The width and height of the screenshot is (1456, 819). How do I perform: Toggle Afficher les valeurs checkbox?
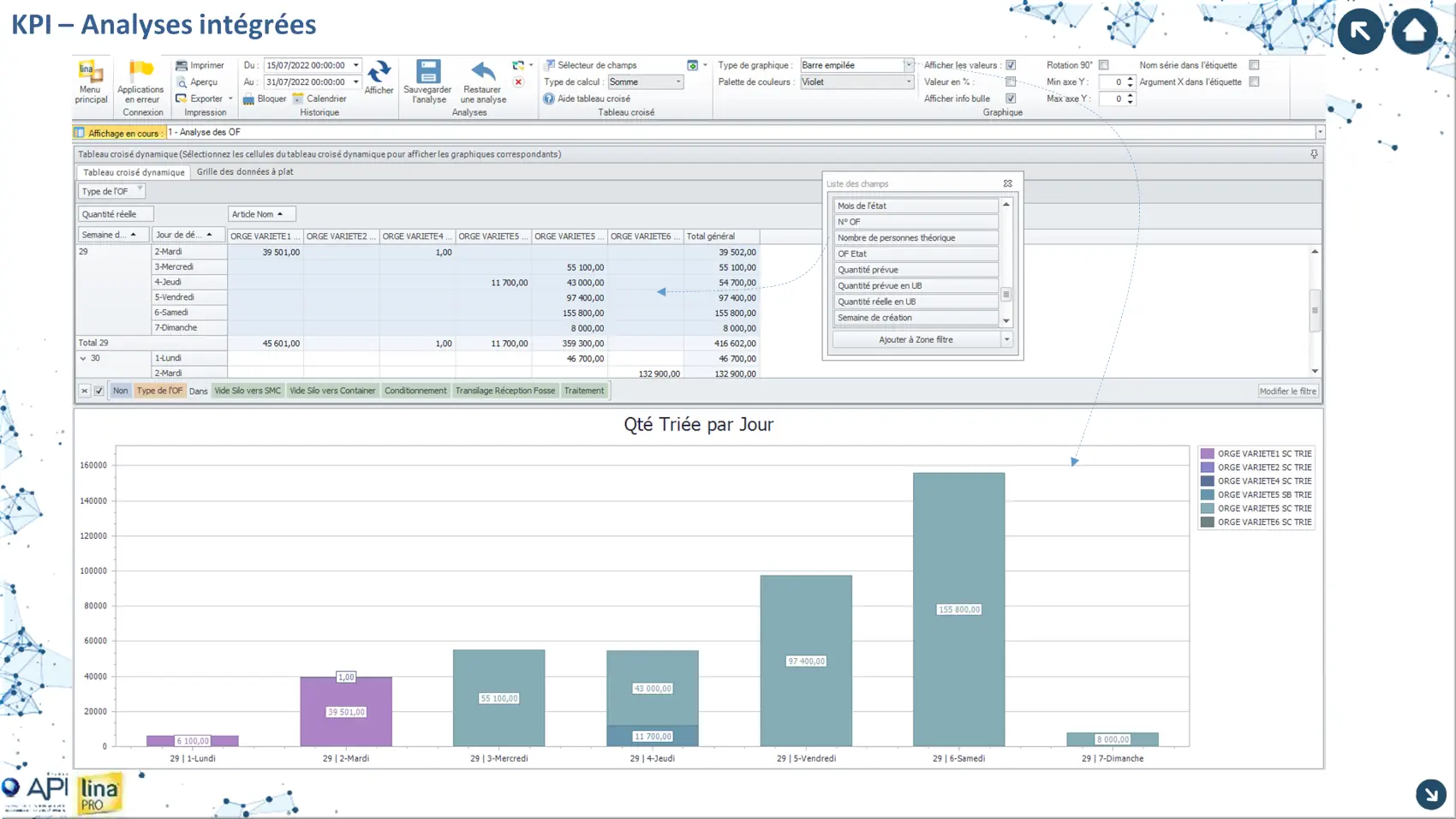click(1011, 65)
